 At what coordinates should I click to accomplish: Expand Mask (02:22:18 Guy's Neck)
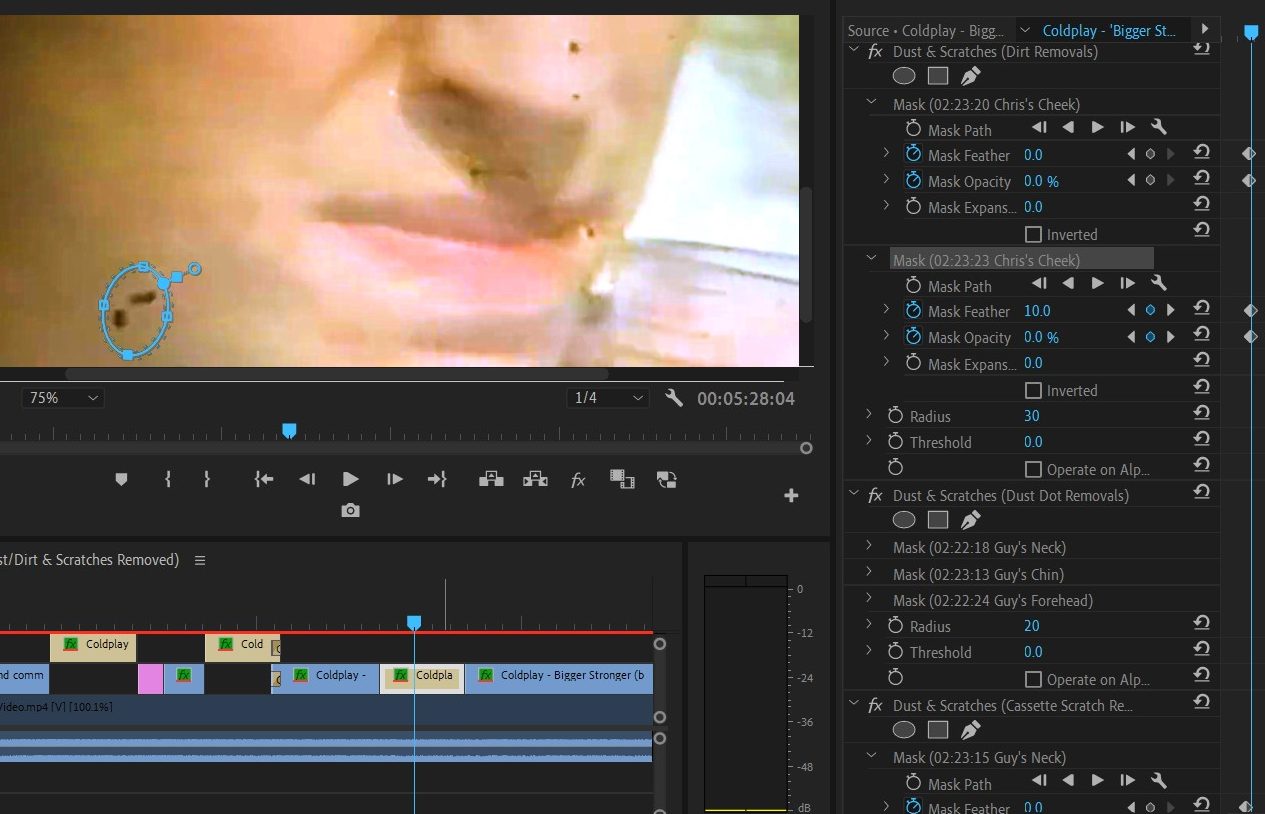click(x=869, y=547)
